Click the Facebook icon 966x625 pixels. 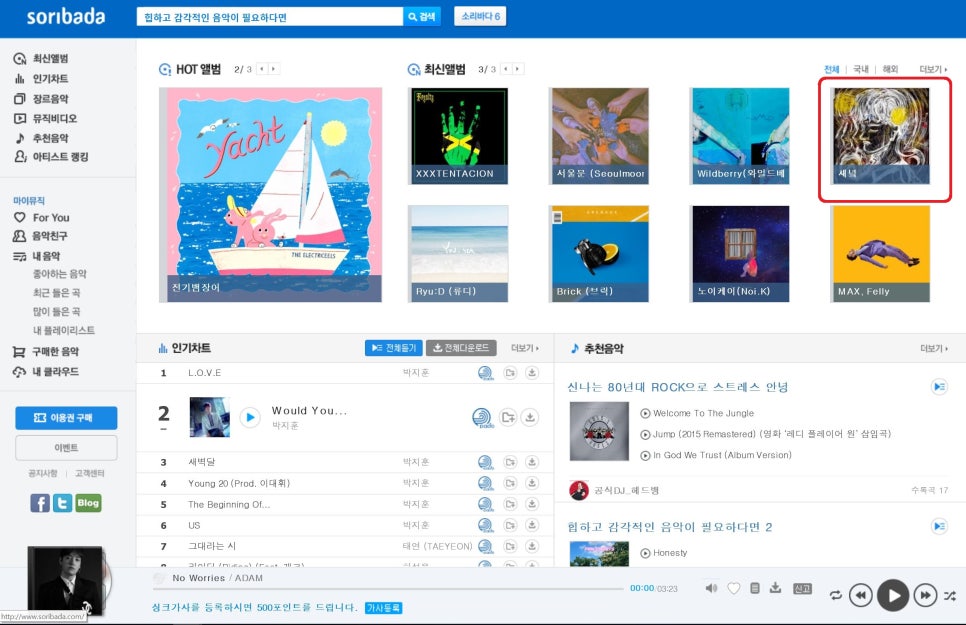pos(40,503)
